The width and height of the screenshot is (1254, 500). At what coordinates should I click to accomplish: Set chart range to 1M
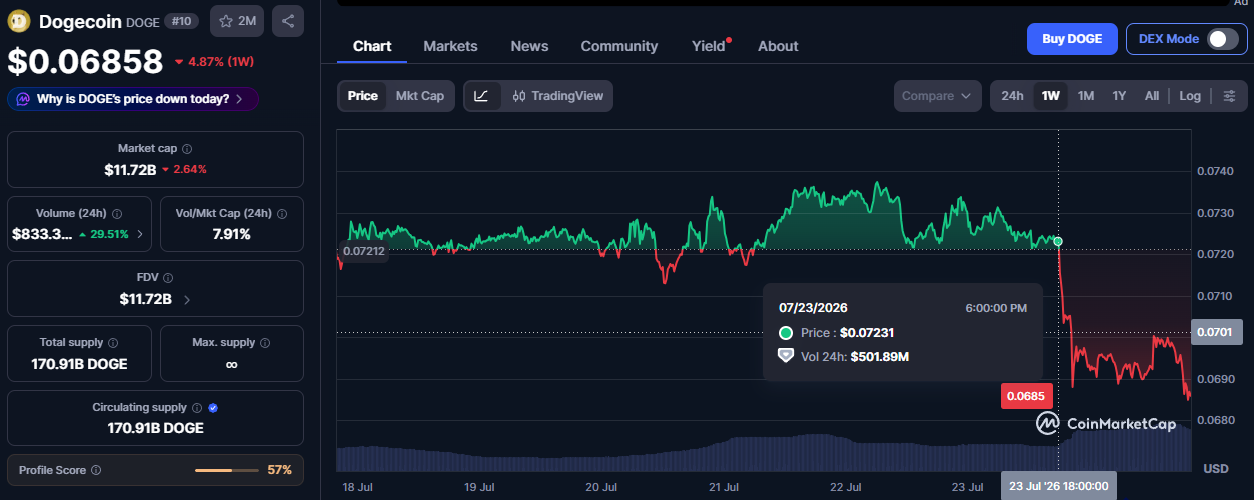[1086, 96]
